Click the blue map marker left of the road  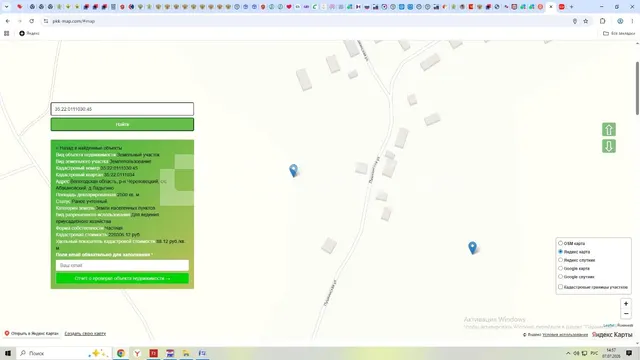pos(293,170)
